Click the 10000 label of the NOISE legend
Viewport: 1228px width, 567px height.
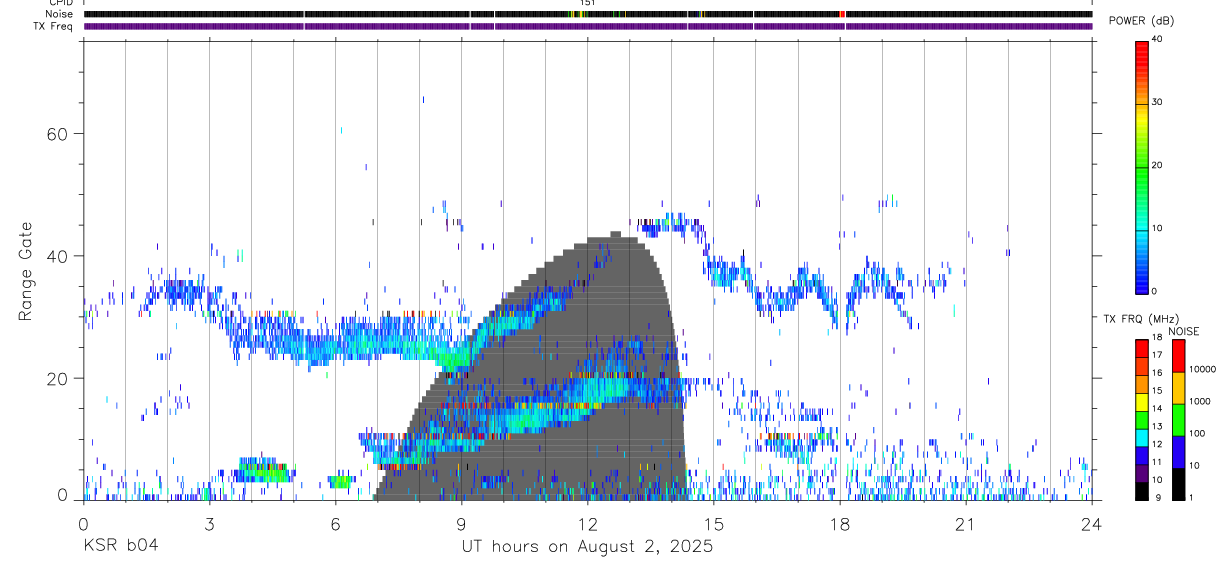point(1202,370)
